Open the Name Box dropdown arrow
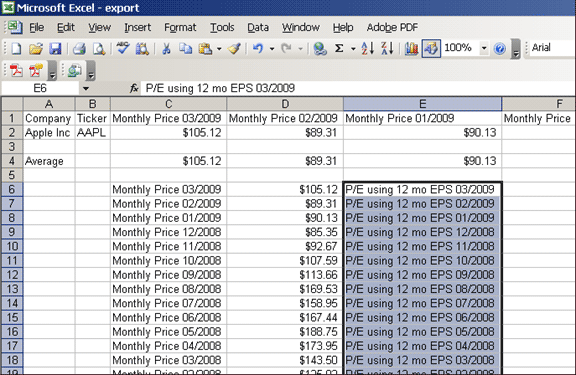The width and height of the screenshot is (576, 375). pyautogui.click(x=86, y=88)
